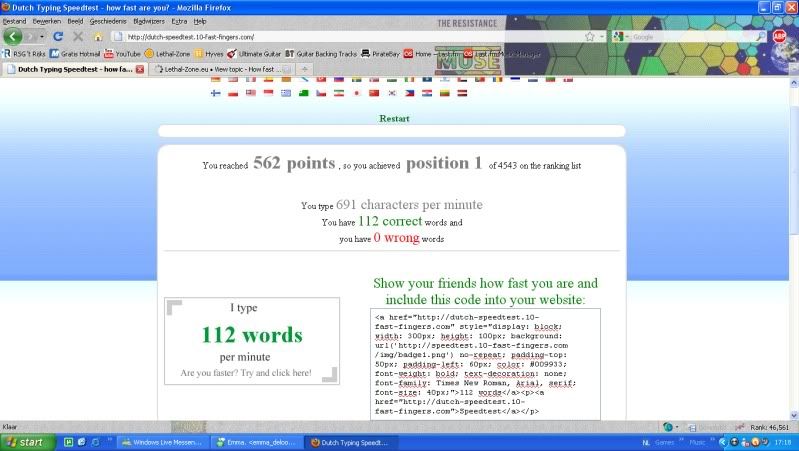The width and height of the screenshot is (799, 451).
Task: Expand hidden tray icons with the blue arrow
Action: pyautogui.click(x=723, y=442)
